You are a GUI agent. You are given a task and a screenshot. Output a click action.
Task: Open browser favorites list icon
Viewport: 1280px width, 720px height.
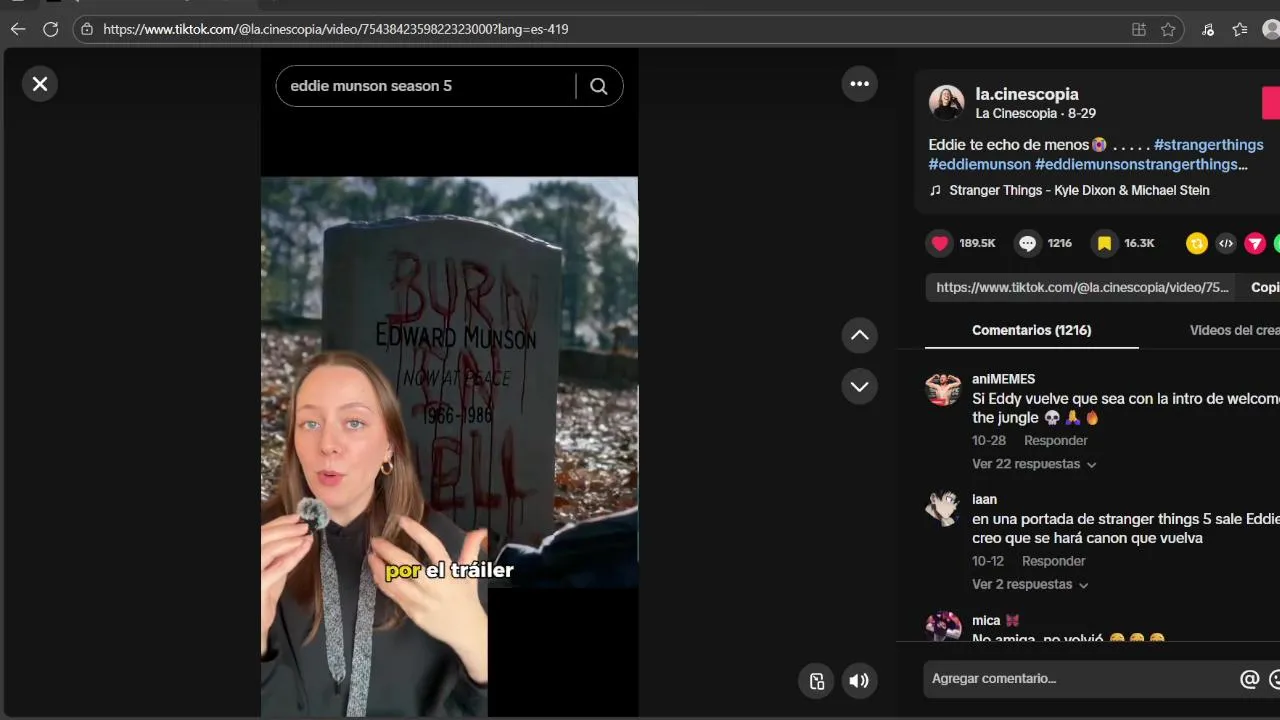[x=1240, y=29]
